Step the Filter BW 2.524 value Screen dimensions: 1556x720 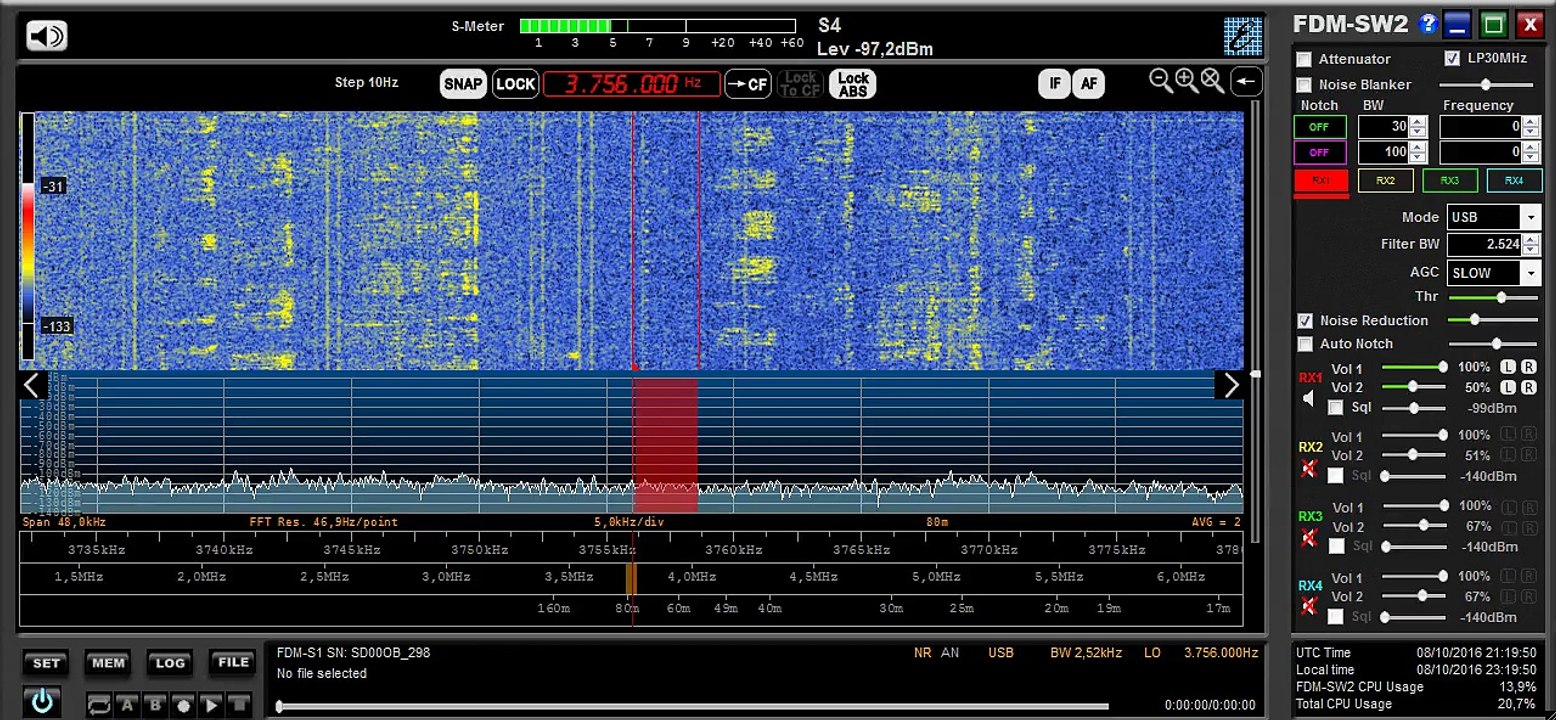[x=1529, y=244]
